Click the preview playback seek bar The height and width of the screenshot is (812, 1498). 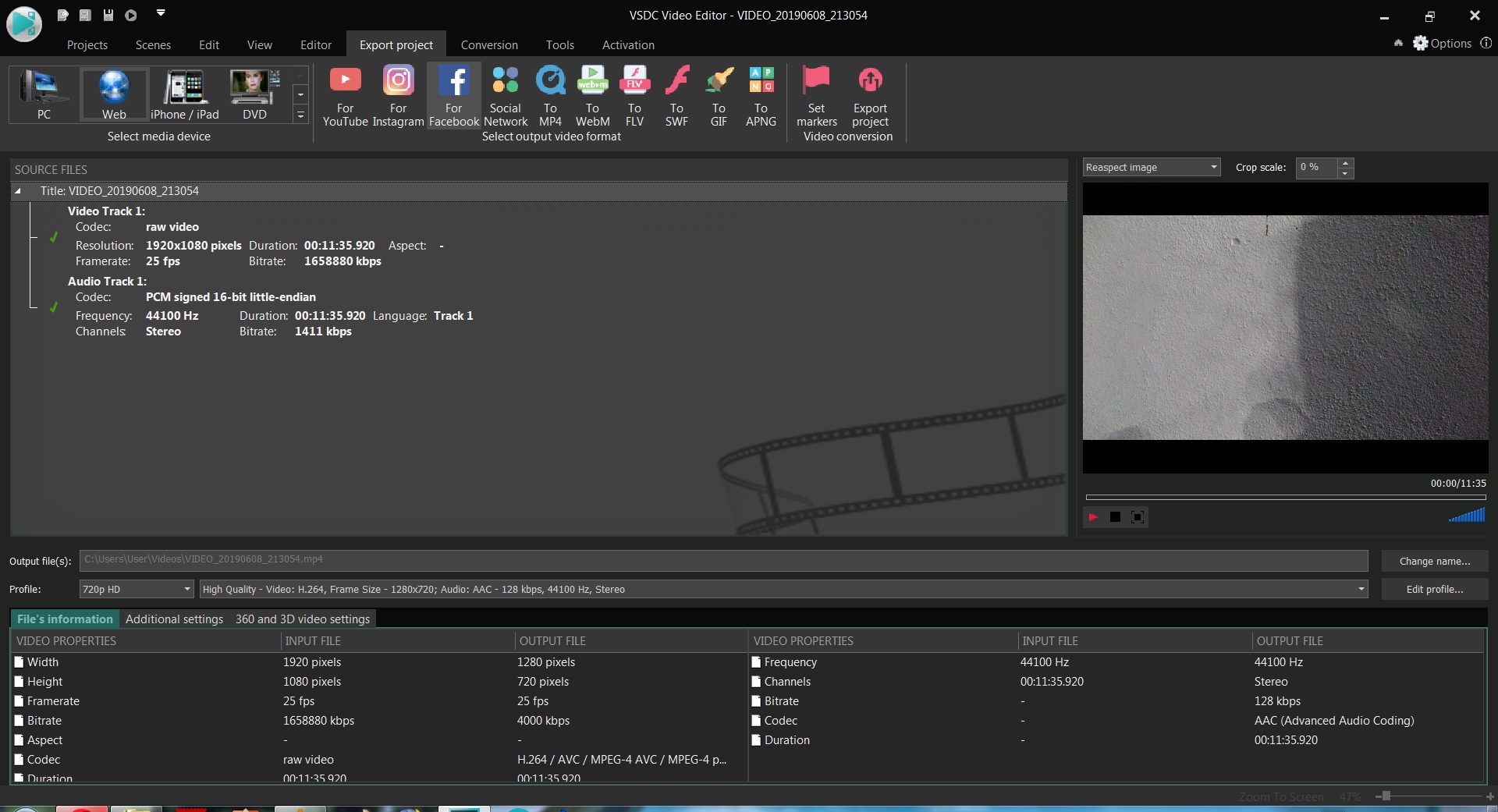click(1285, 497)
